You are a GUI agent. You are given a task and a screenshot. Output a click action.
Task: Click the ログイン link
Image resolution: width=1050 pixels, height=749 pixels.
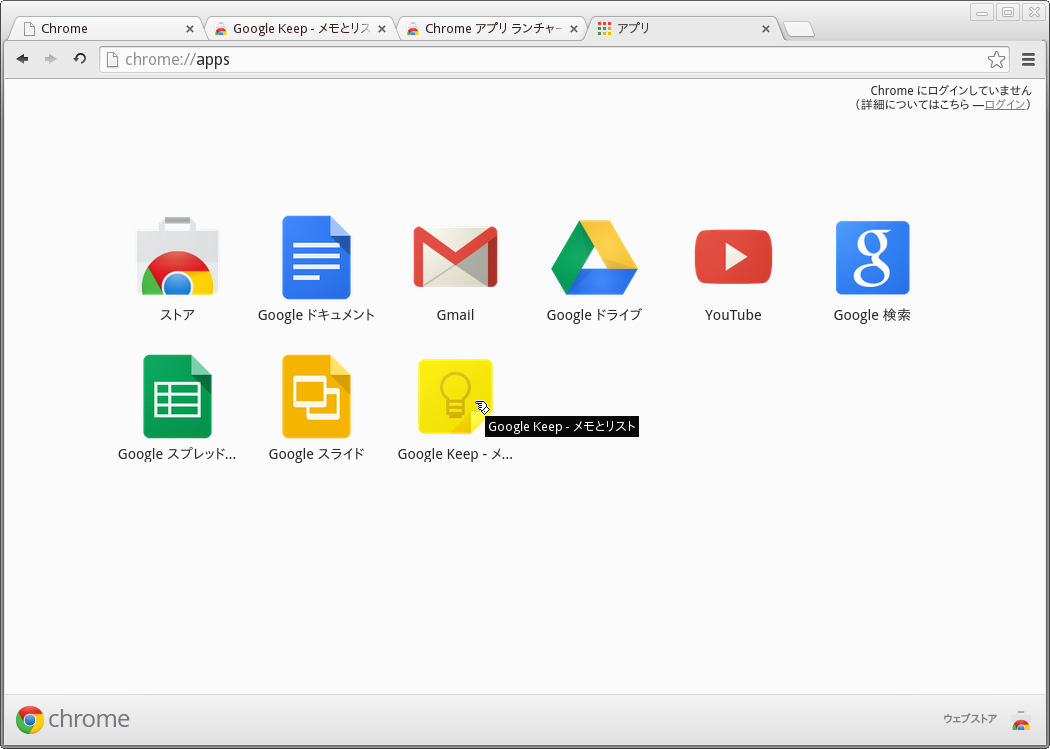[1004, 104]
